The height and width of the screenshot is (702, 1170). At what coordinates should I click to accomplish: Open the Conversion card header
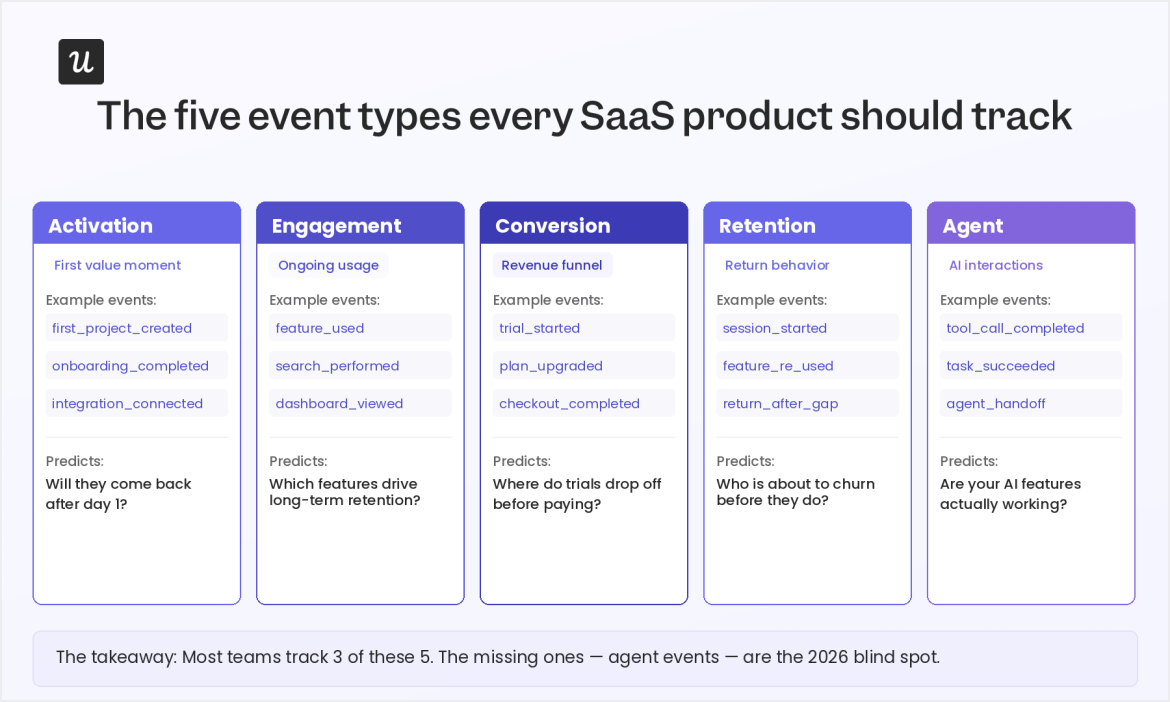(584, 223)
